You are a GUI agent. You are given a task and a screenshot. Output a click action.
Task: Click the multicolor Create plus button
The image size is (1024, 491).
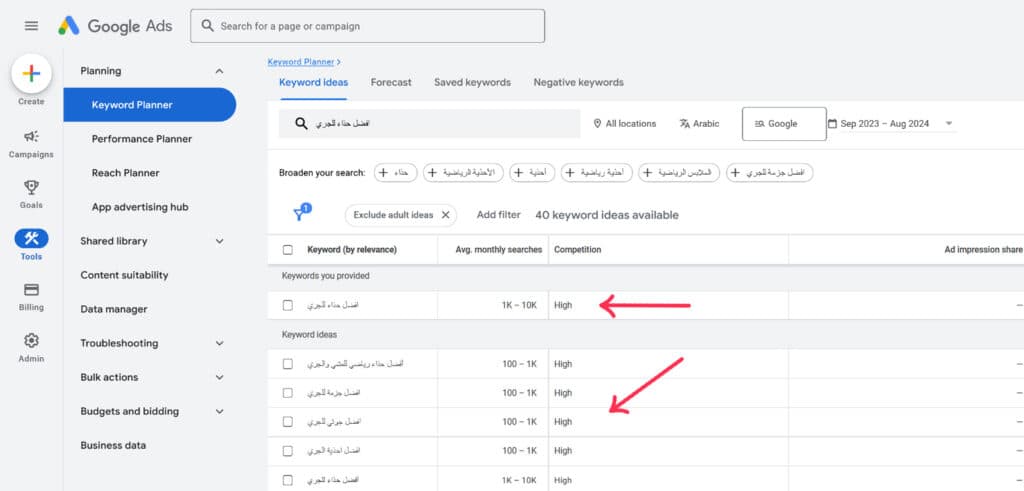pyautogui.click(x=31, y=74)
